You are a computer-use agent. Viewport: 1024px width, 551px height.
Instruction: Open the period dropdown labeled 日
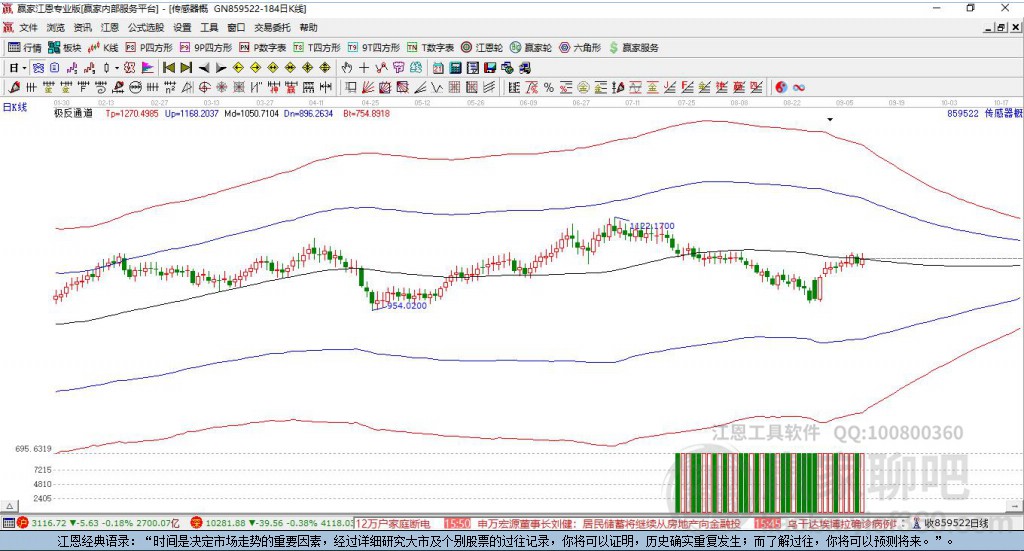point(15,67)
